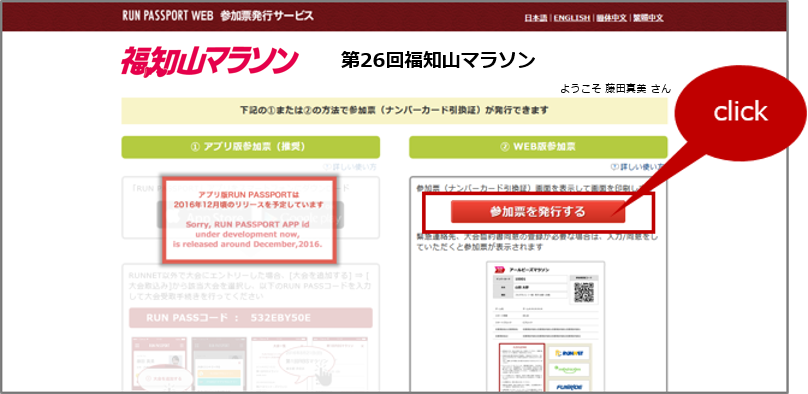Click the RUN PASSコード 532EBY50E bar
This screenshot has width=808, height=394.
point(250,318)
